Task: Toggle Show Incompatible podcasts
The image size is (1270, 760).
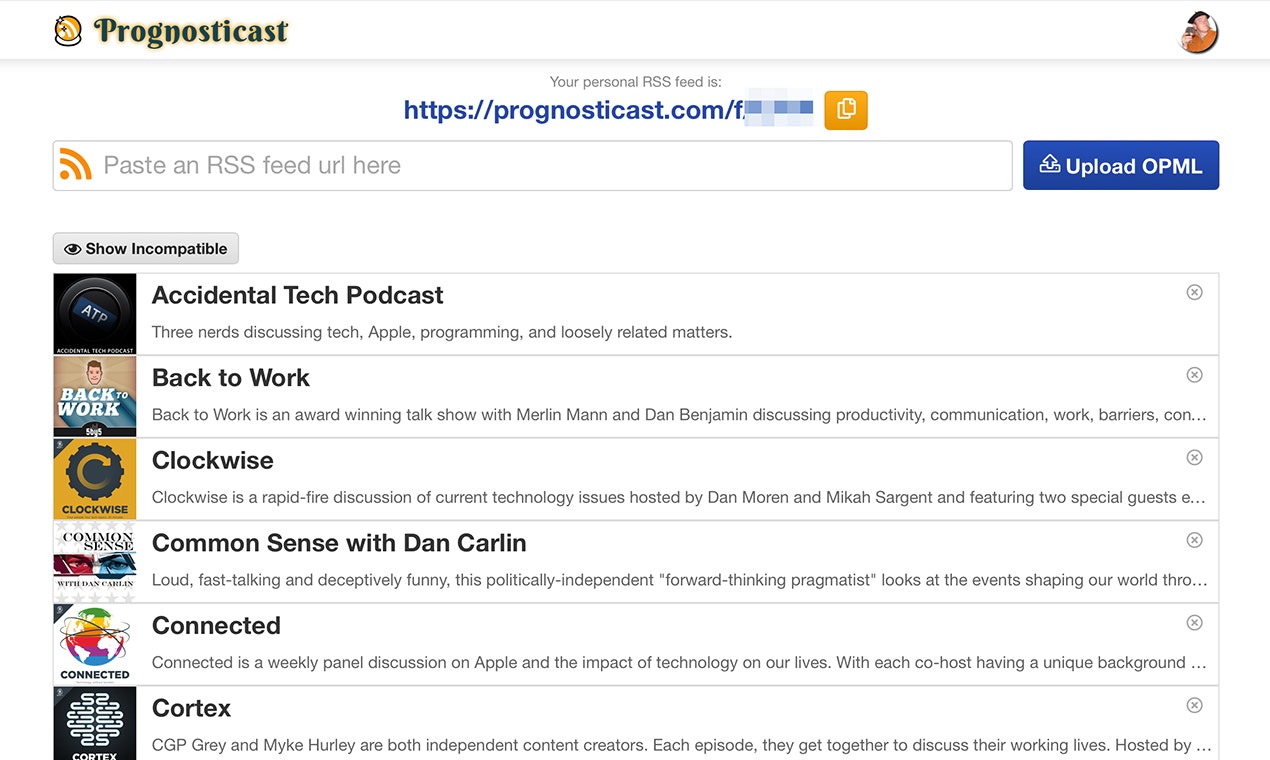Action: [x=146, y=248]
